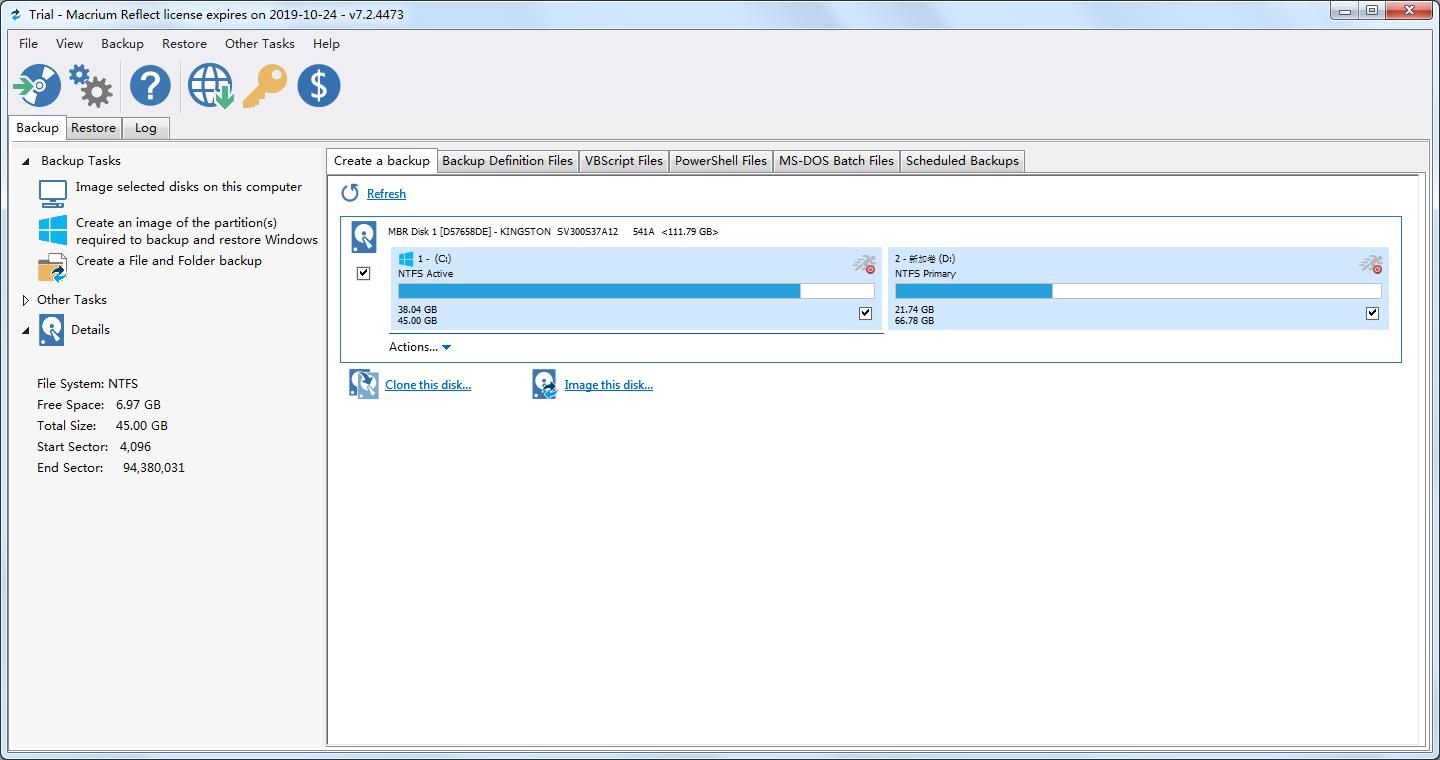Toggle the D: partition checkbox
Image resolution: width=1440 pixels, height=760 pixels.
click(1372, 313)
